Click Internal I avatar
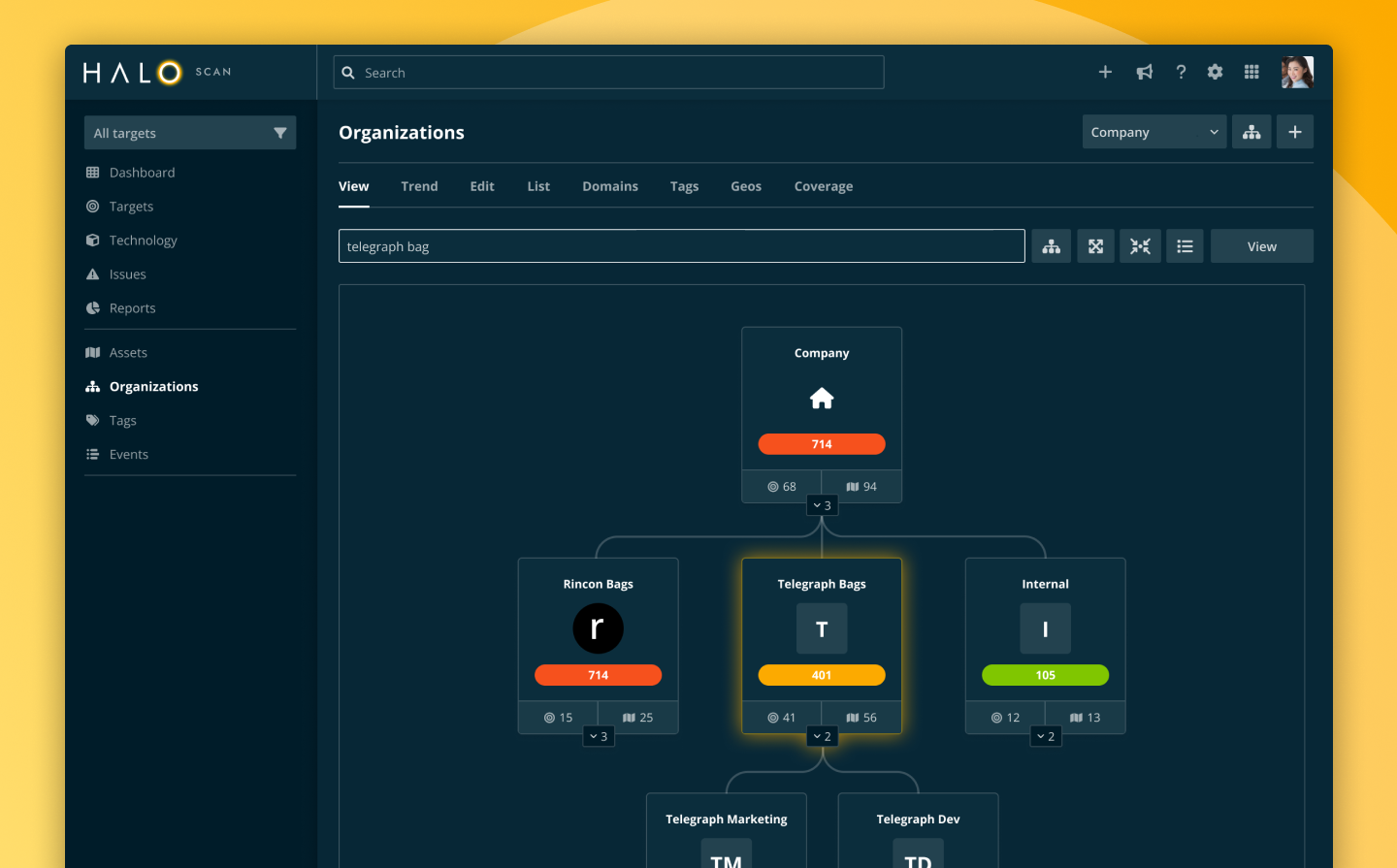 tap(1046, 628)
